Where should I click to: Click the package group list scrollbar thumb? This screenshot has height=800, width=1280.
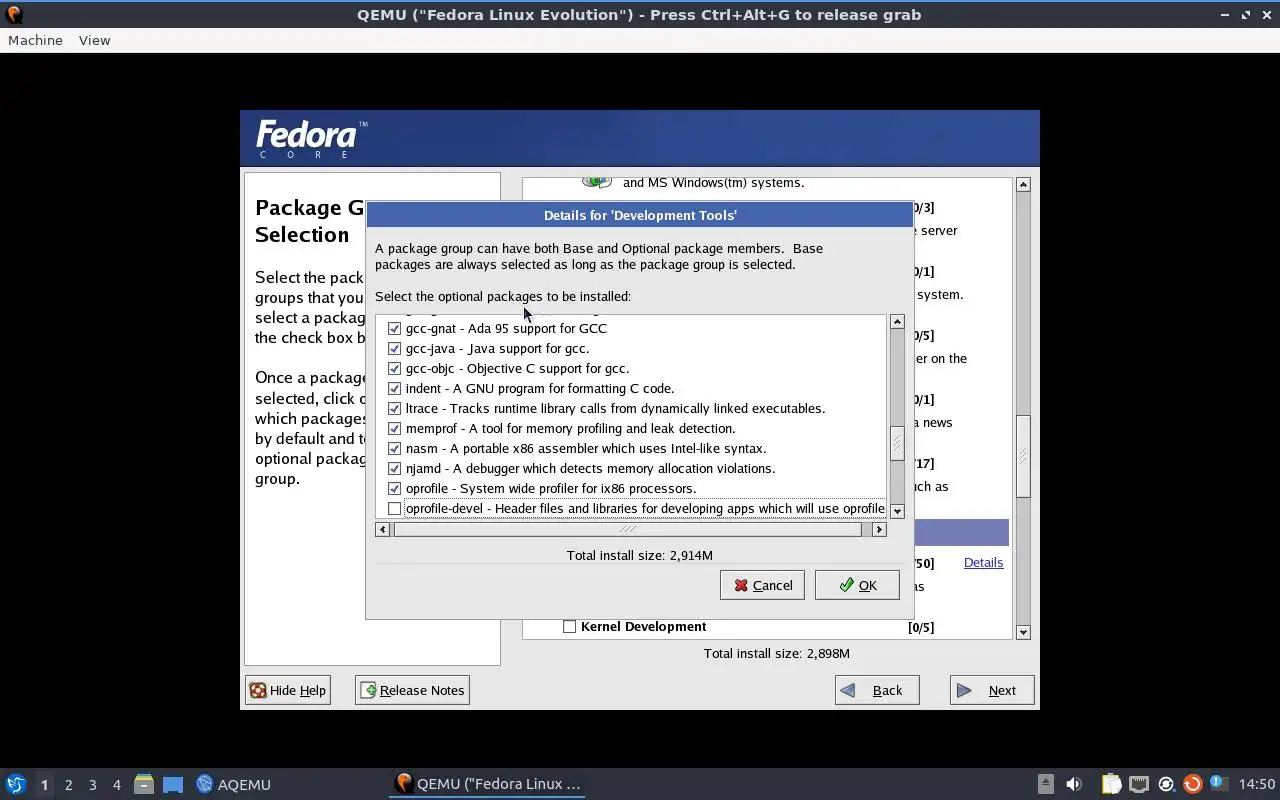[1023, 456]
